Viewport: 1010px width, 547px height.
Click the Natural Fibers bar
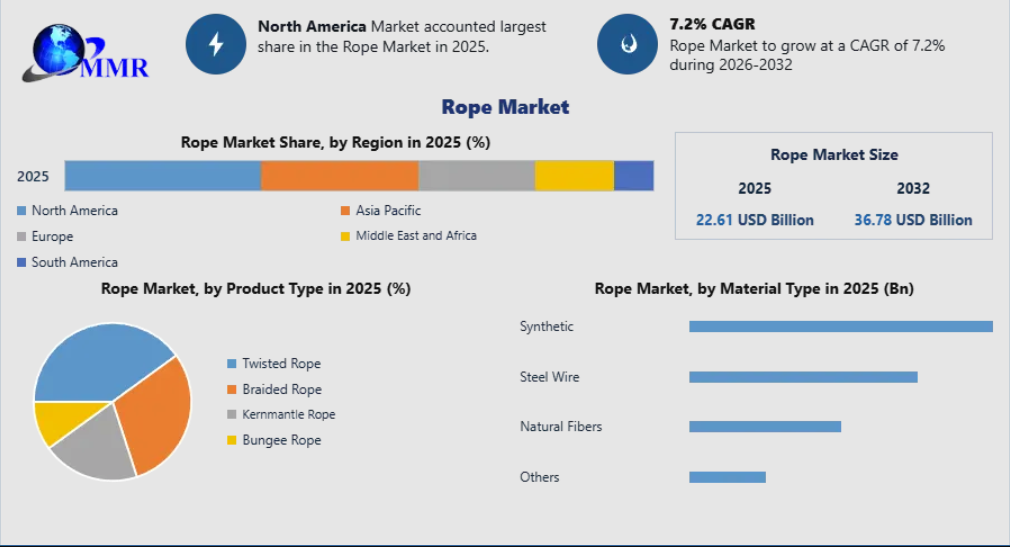click(x=764, y=427)
